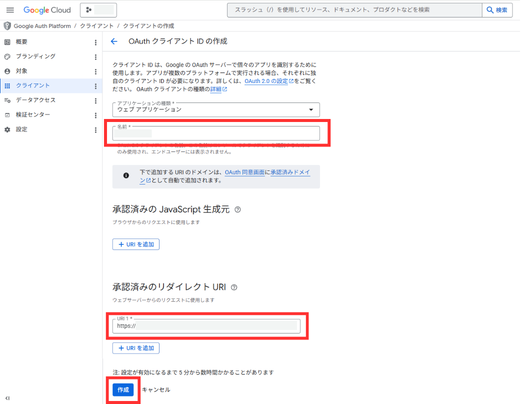Open the OAuth 同意画面 link
This screenshot has height=404, width=521.
[244, 172]
